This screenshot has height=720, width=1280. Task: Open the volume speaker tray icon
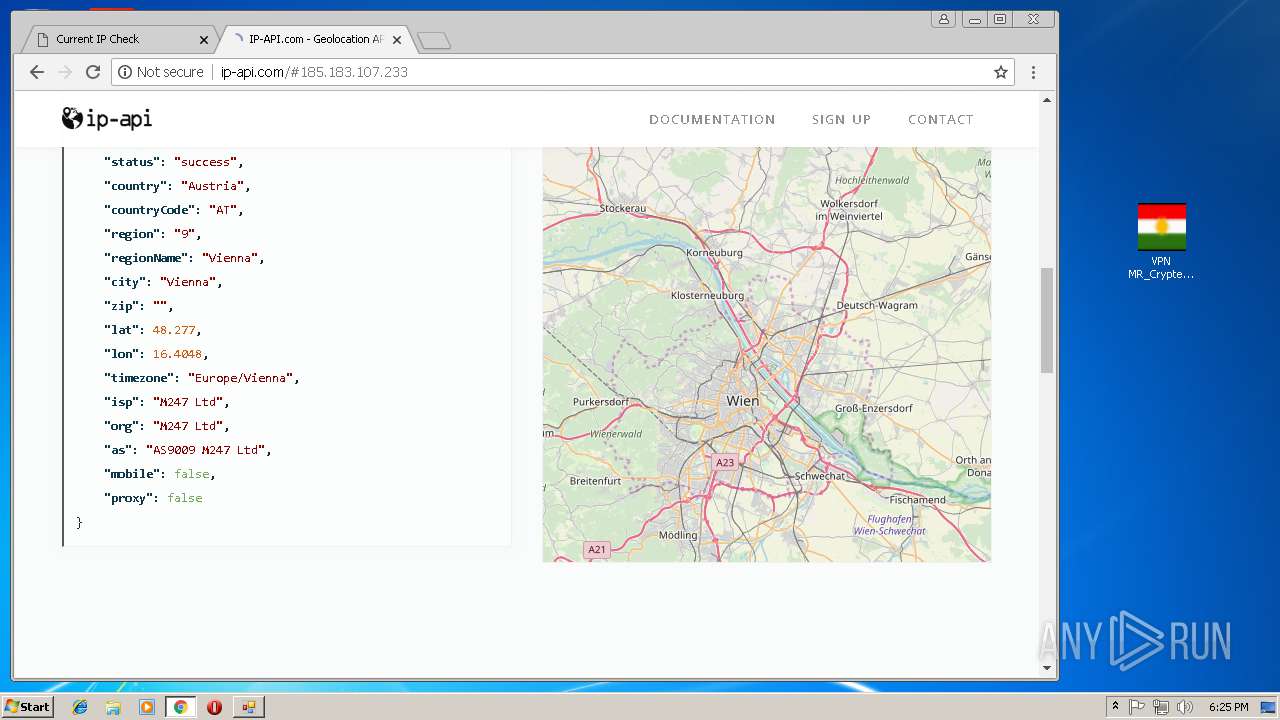[1185, 707]
